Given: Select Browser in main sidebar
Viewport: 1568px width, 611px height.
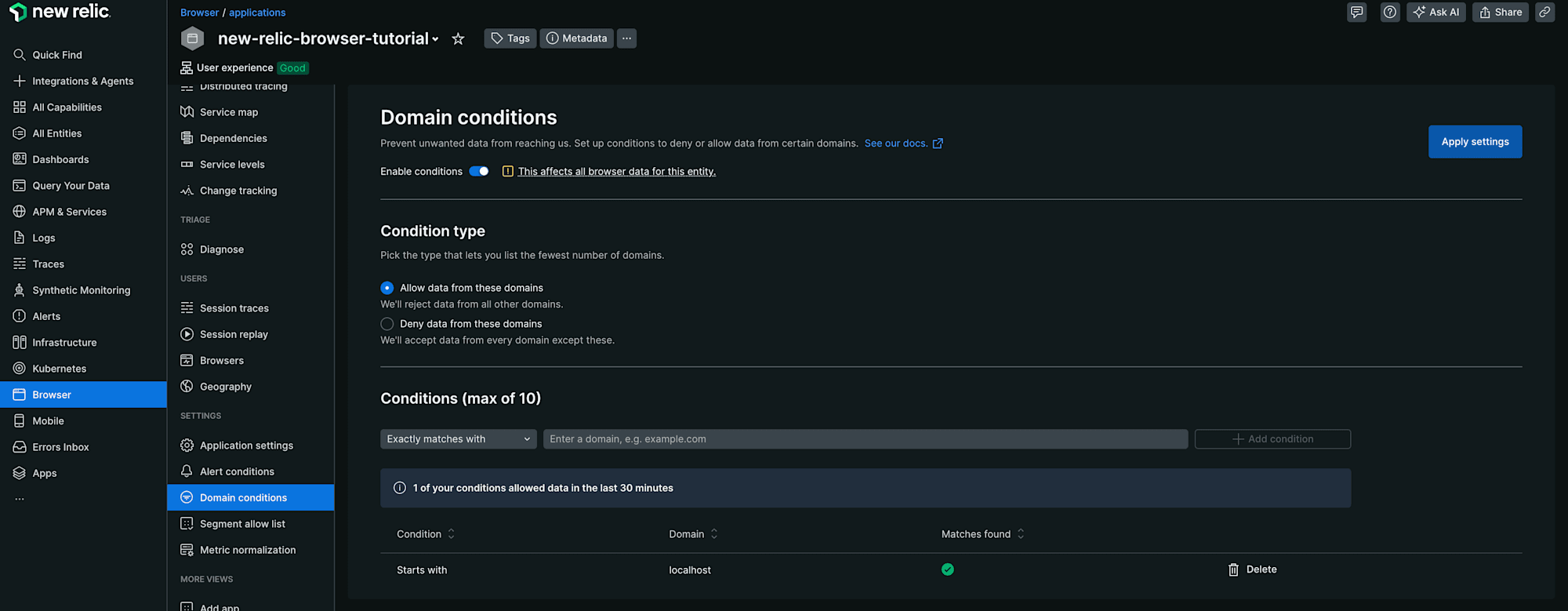Looking at the screenshot, I should click(83, 395).
